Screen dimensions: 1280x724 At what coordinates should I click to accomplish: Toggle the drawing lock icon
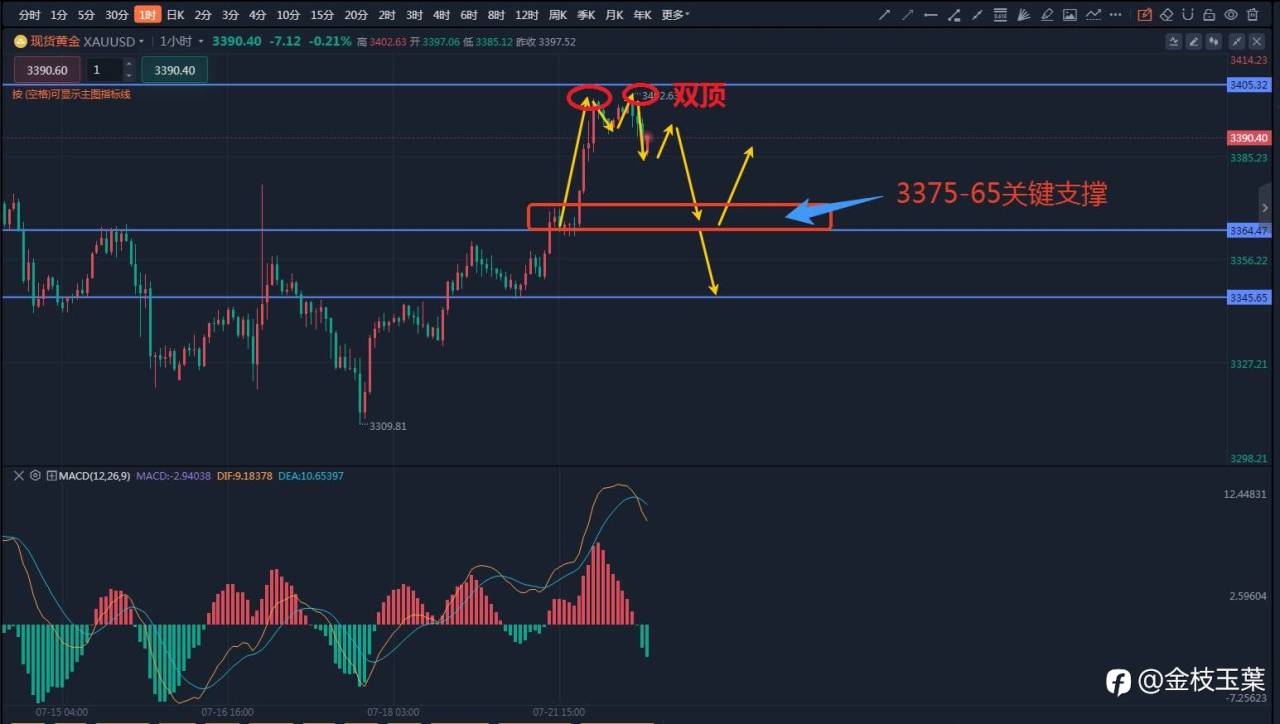pos(1209,15)
